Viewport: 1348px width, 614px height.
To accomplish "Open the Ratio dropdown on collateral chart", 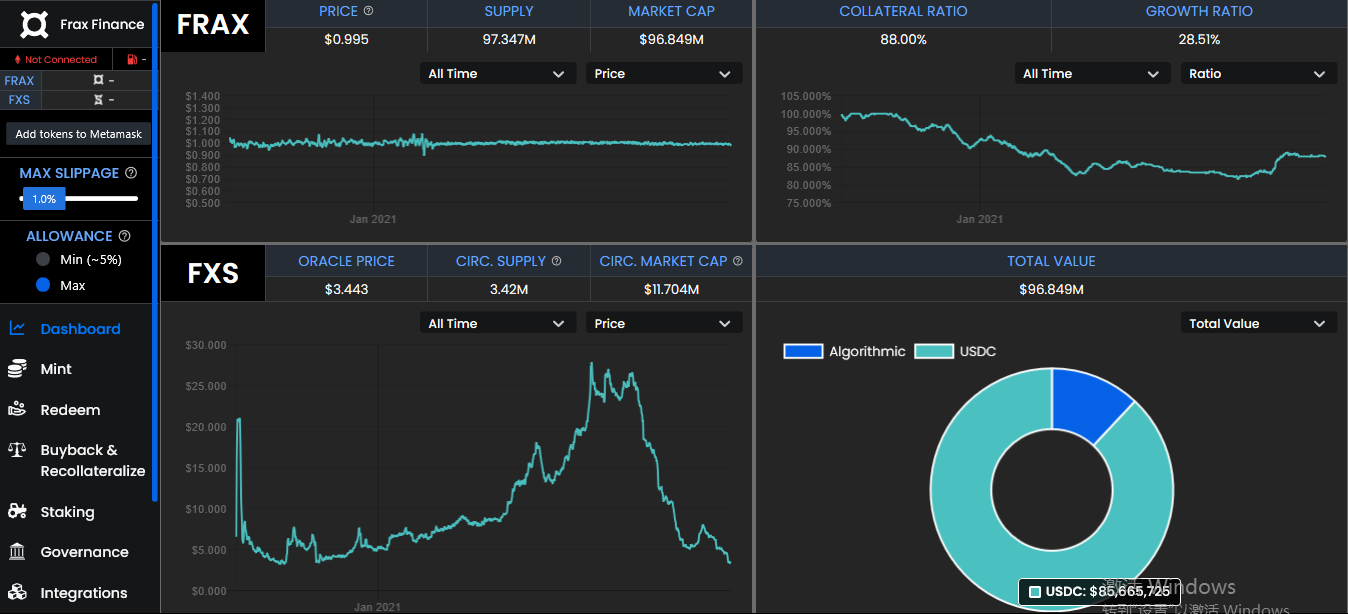I will tap(1258, 74).
